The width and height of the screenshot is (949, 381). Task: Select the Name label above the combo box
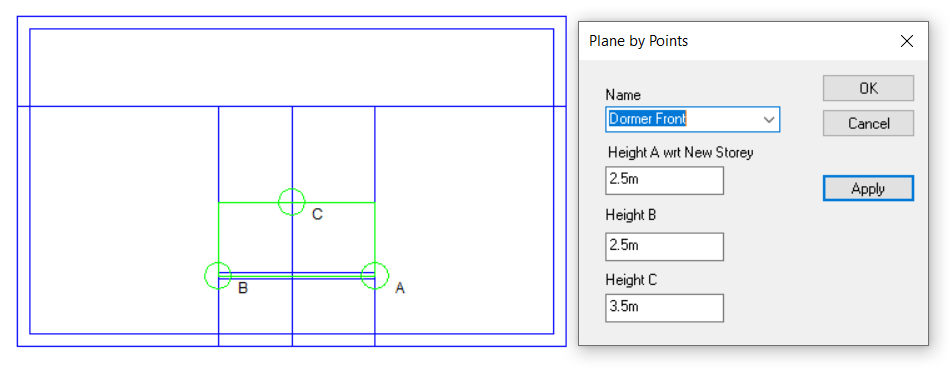(623, 95)
